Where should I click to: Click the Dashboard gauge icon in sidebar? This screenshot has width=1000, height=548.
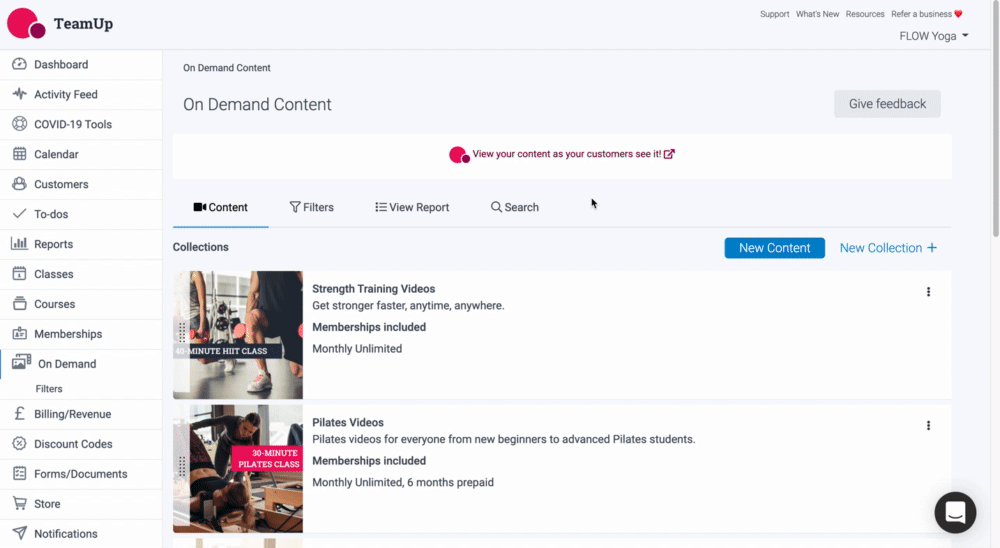19,65
